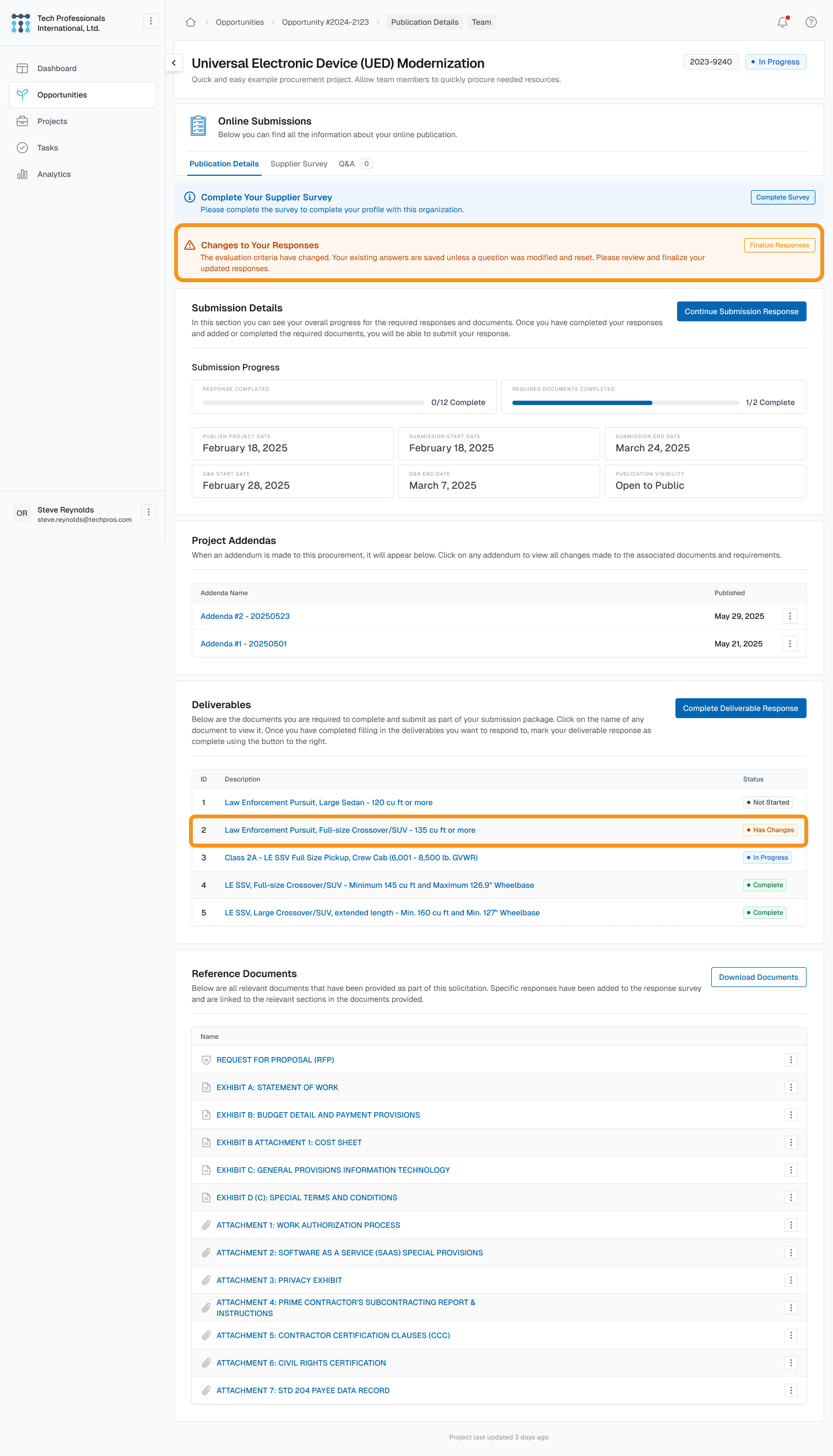Image resolution: width=833 pixels, height=1456 pixels.
Task: Navigate to Tasks in sidebar
Action: (x=47, y=148)
